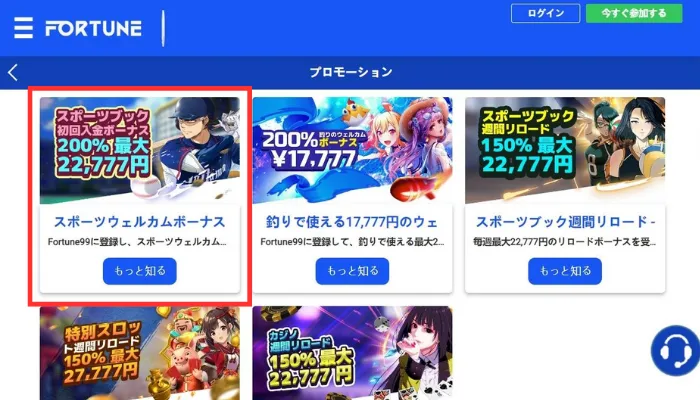Open the 特別スロット weekly reload banner
Viewport: 700px width, 400px height.
(x=140, y=353)
